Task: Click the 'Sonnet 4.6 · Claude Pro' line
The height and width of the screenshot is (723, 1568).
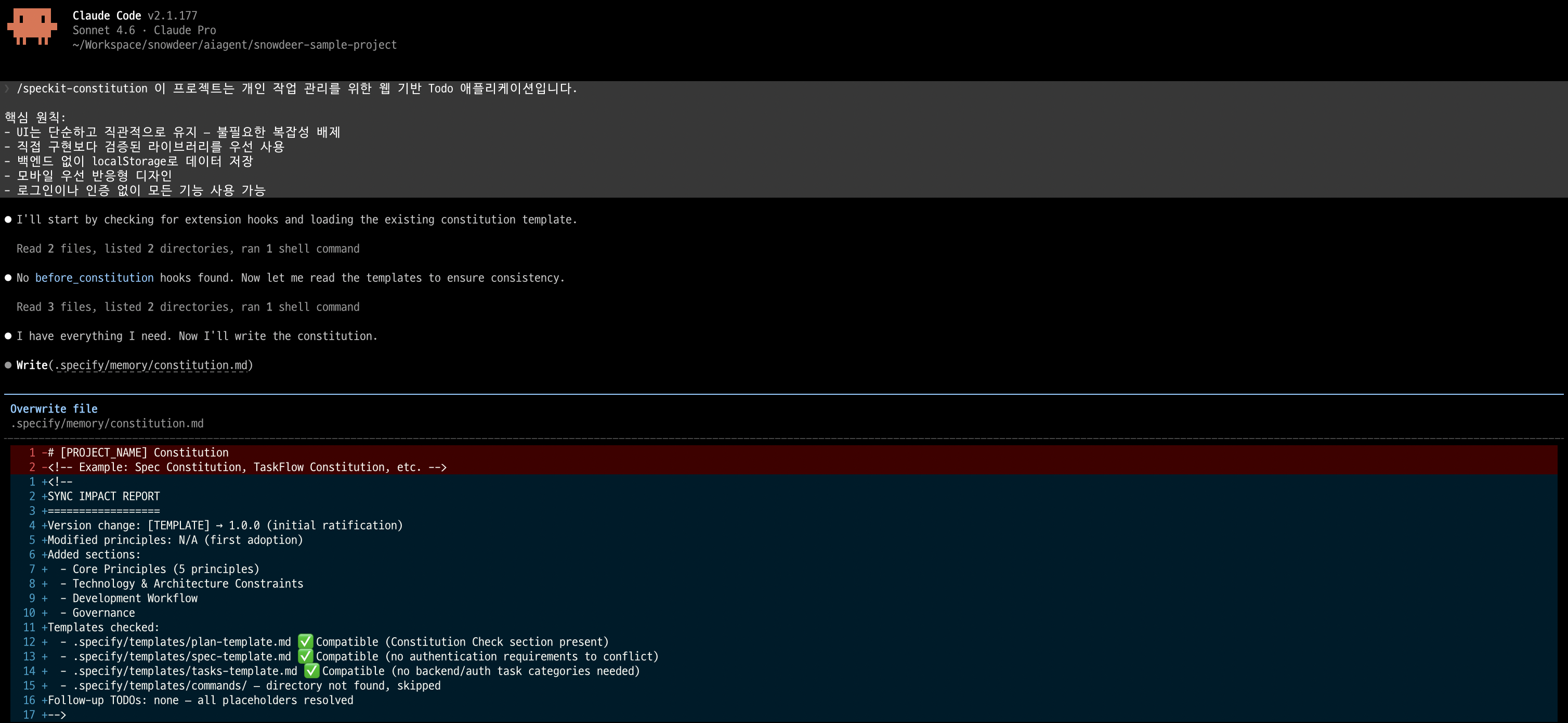Action: point(144,30)
